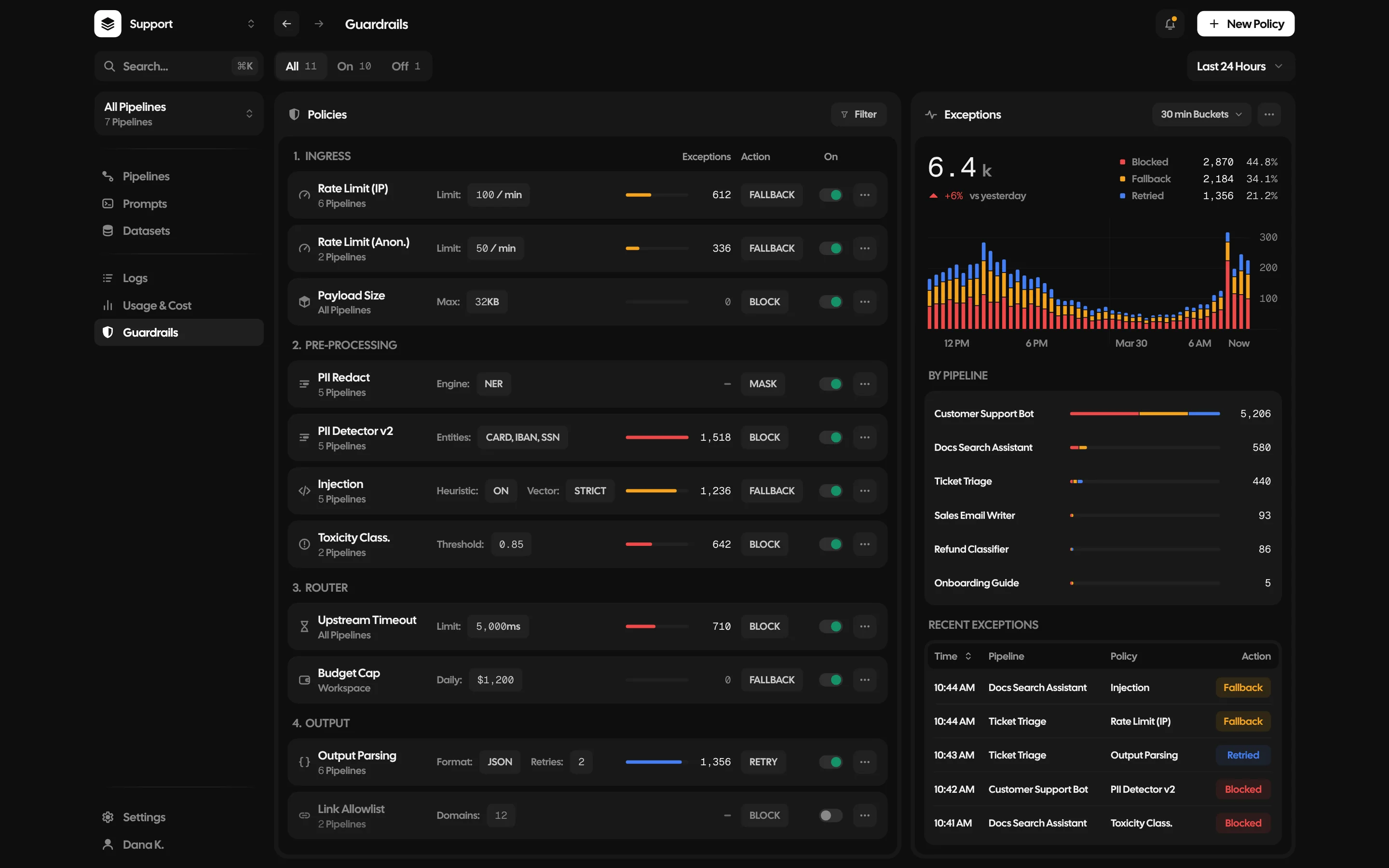Go back with the left arrow

(286, 24)
